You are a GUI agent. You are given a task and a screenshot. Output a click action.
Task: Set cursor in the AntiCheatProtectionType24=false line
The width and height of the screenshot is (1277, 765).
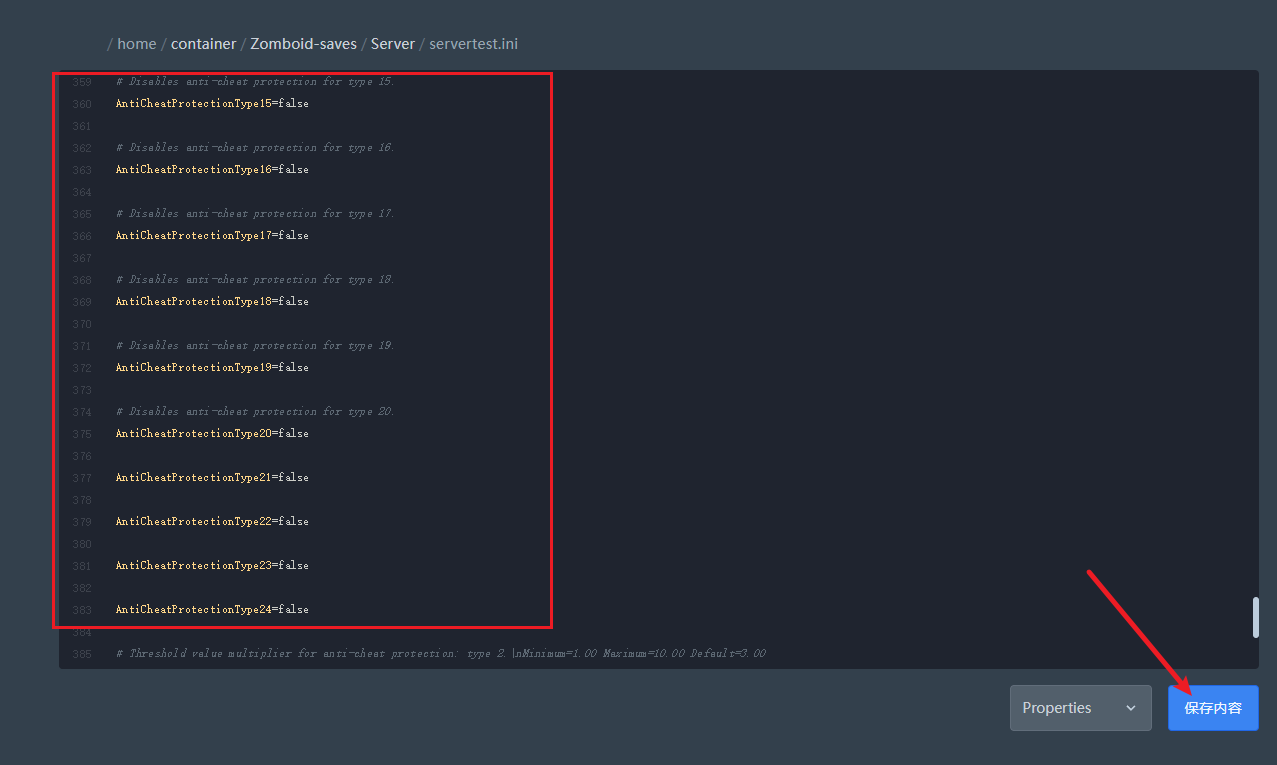(x=212, y=610)
